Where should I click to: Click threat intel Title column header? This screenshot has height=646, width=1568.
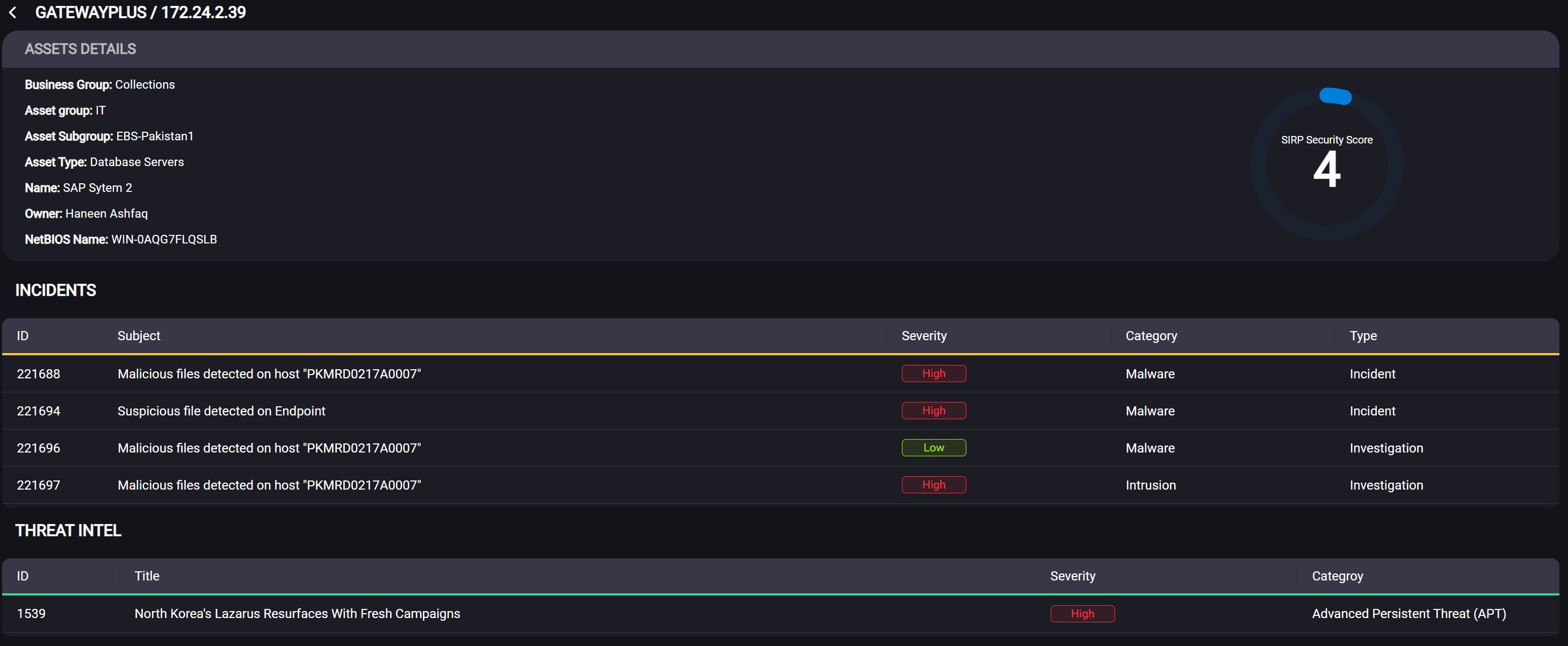pos(147,576)
